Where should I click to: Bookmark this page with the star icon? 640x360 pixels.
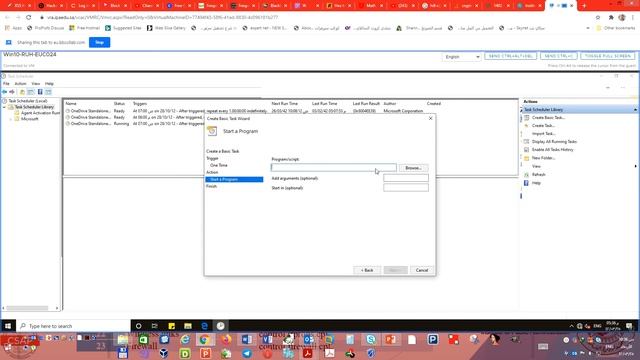tap(598, 18)
